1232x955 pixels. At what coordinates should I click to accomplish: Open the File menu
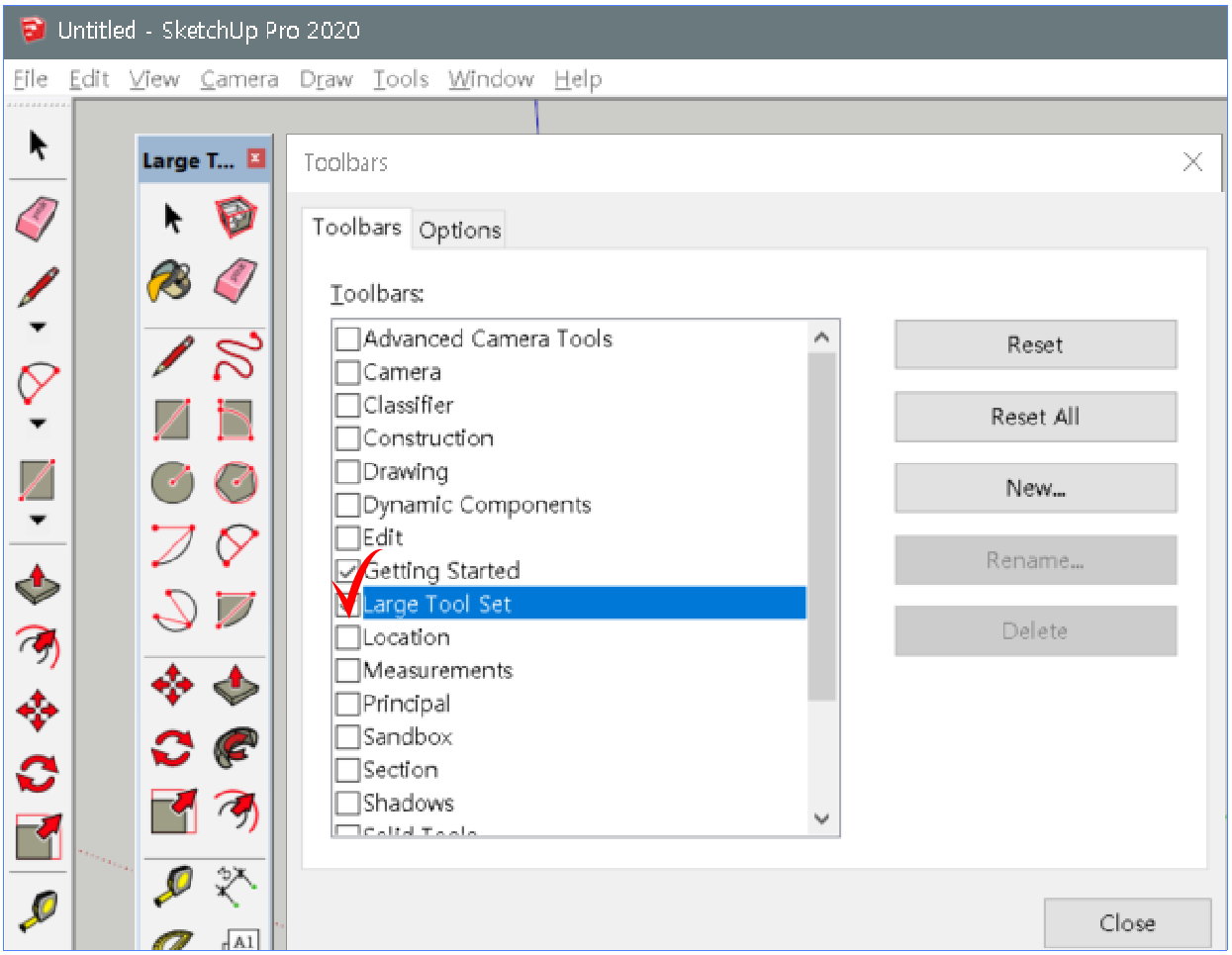click(x=31, y=79)
